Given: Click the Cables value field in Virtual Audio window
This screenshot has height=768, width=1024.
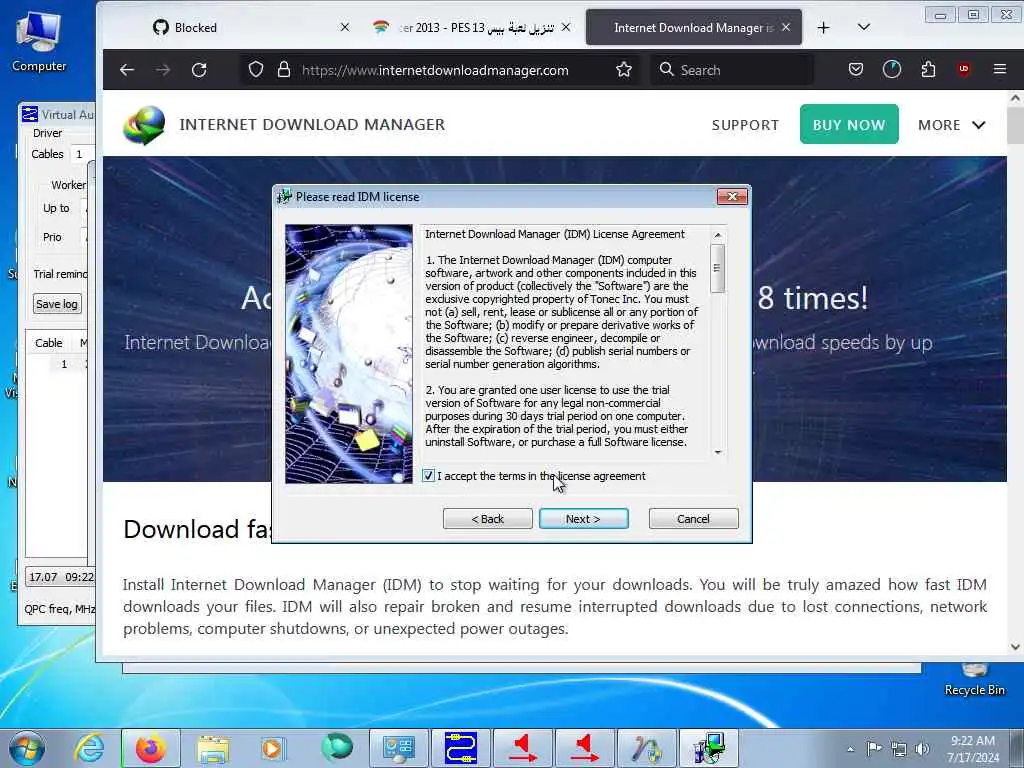Looking at the screenshot, I should [x=82, y=154].
